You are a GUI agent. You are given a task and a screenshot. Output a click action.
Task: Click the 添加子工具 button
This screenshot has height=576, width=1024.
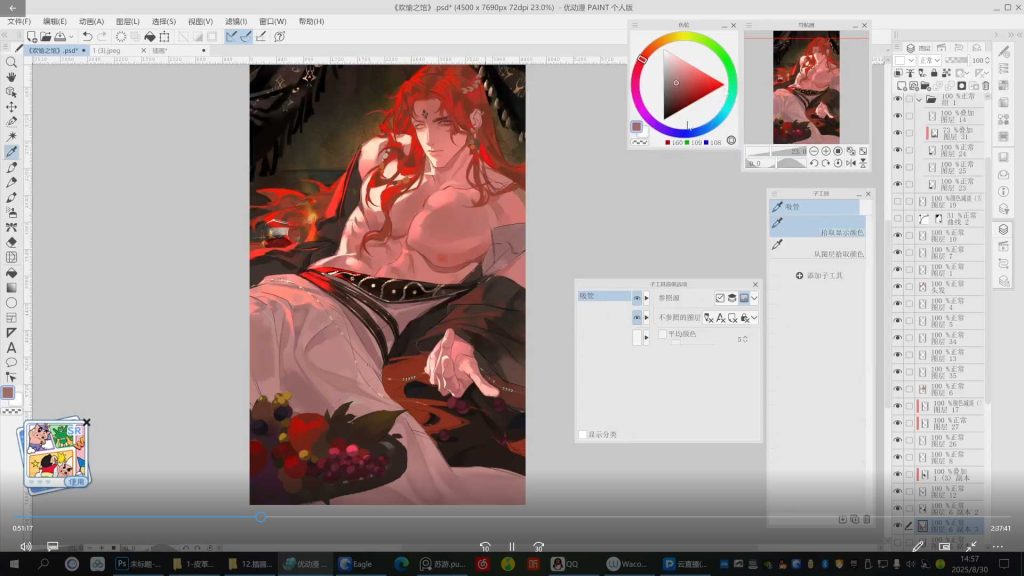[819, 275]
